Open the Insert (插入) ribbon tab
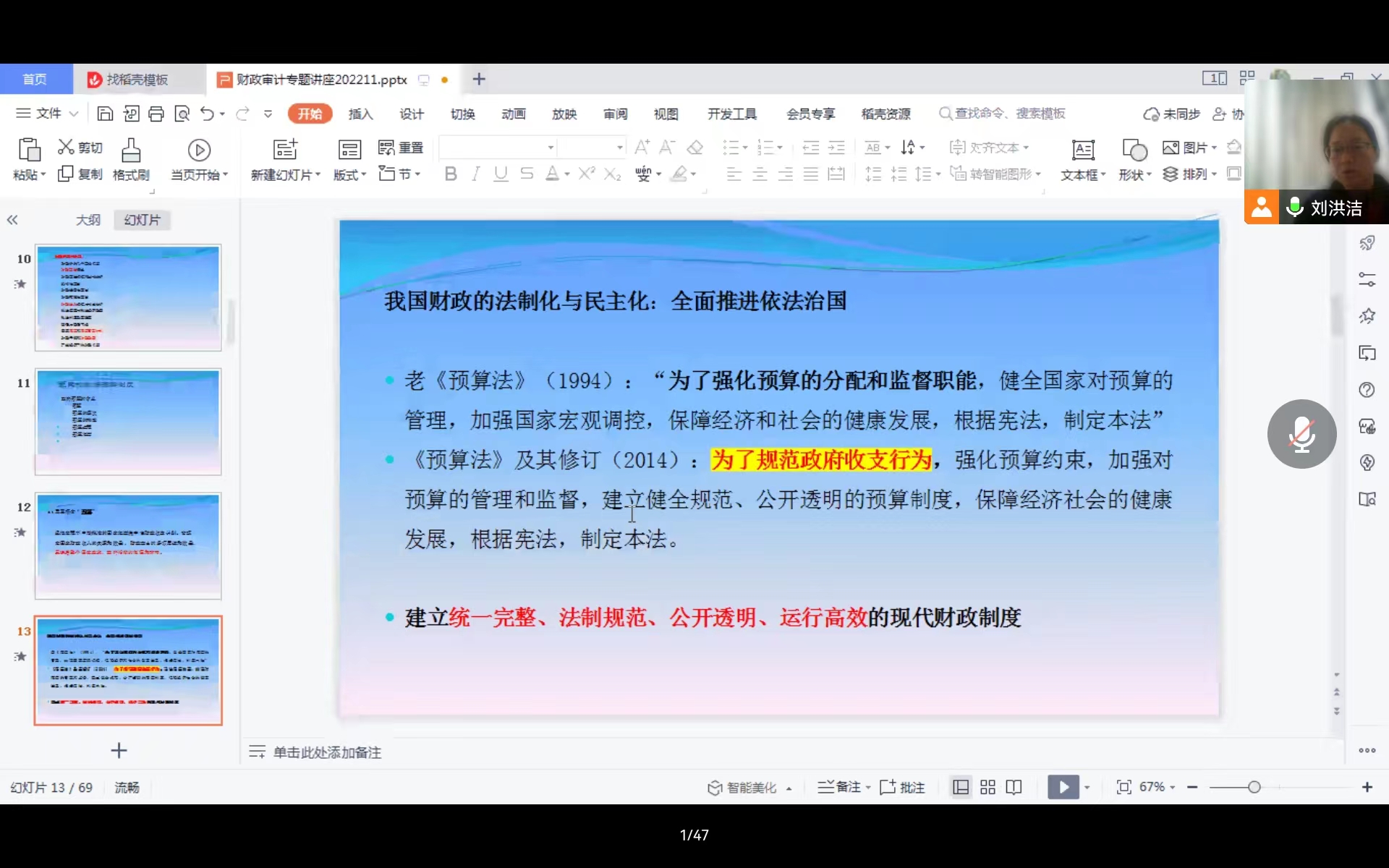Screen dimensions: 1389x868 pyautogui.click(x=360, y=114)
